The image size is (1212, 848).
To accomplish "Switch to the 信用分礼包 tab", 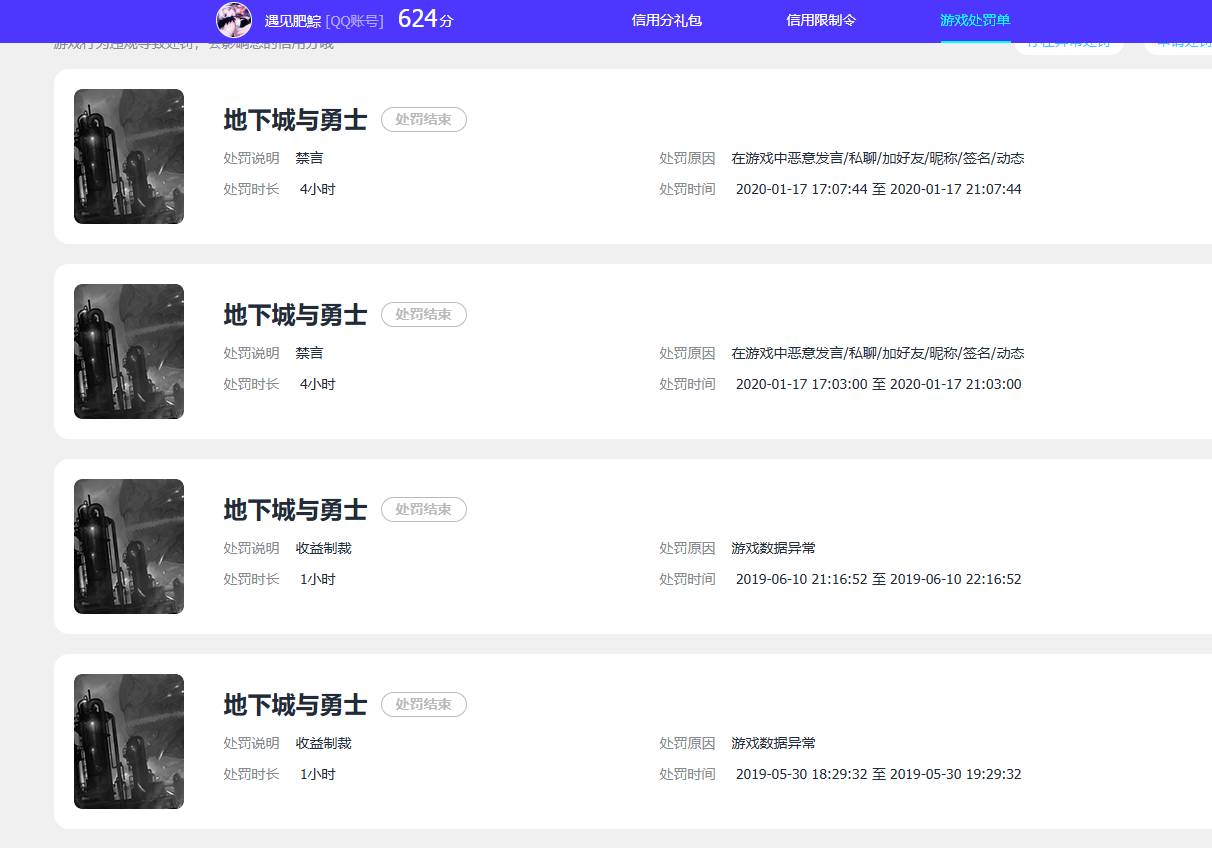I will click(x=666, y=20).
